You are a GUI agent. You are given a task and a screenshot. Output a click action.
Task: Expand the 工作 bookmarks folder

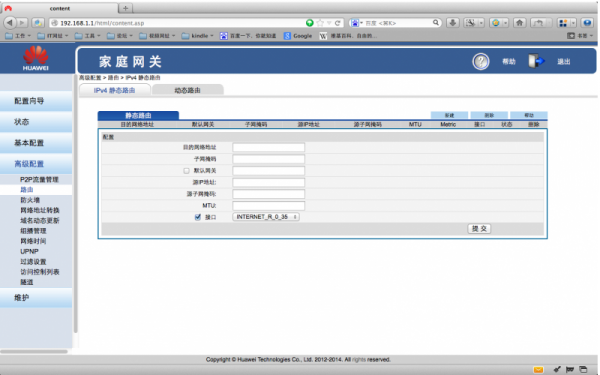18,36
